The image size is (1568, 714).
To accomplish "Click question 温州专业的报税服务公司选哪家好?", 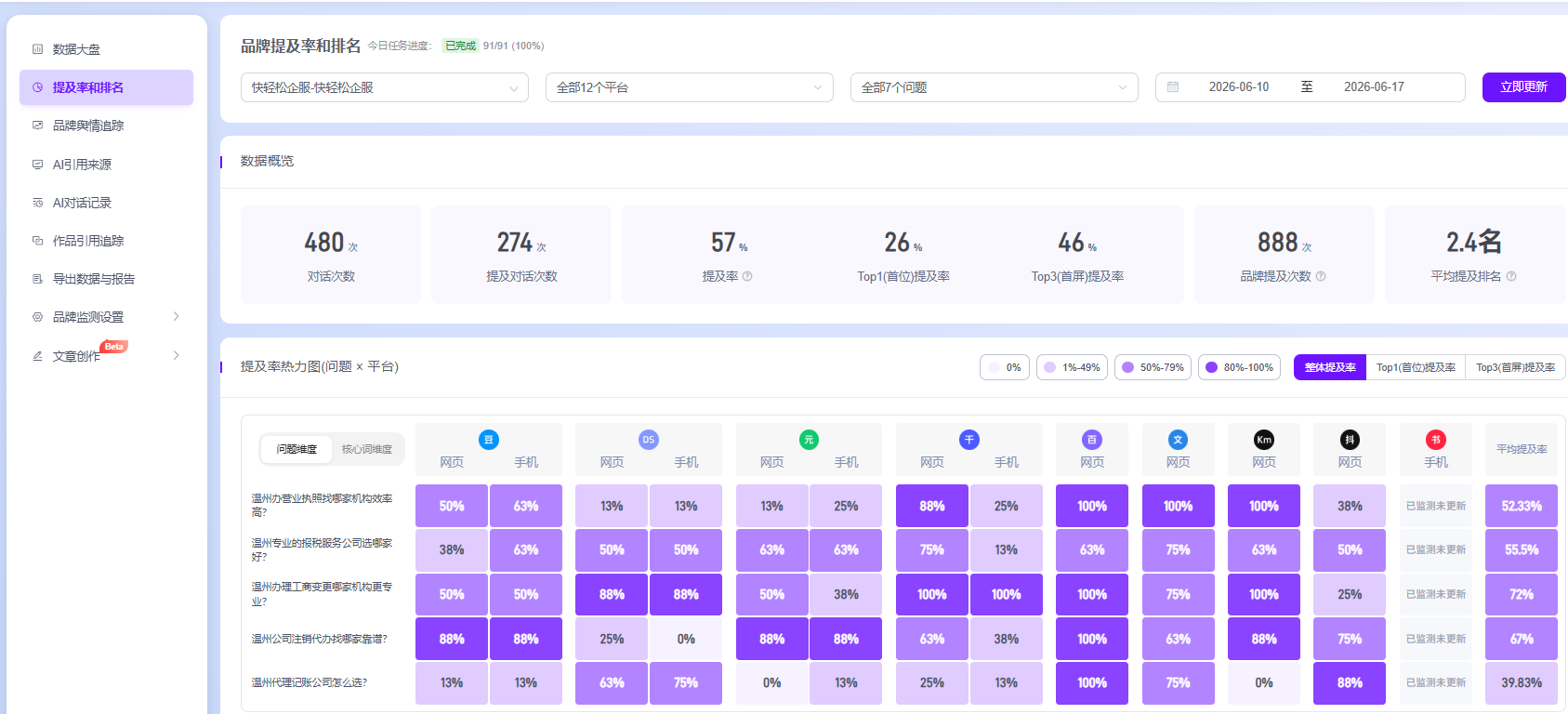I will click(x=323, y=550).
